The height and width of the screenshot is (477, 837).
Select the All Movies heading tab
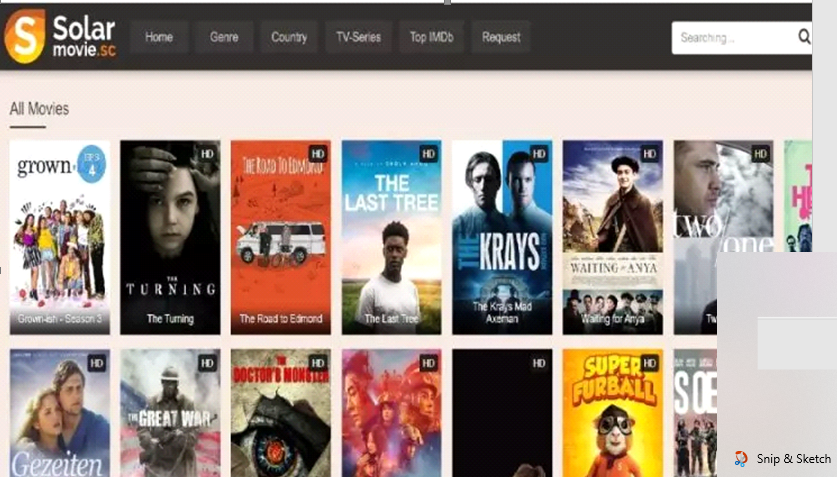pos(39,109)
